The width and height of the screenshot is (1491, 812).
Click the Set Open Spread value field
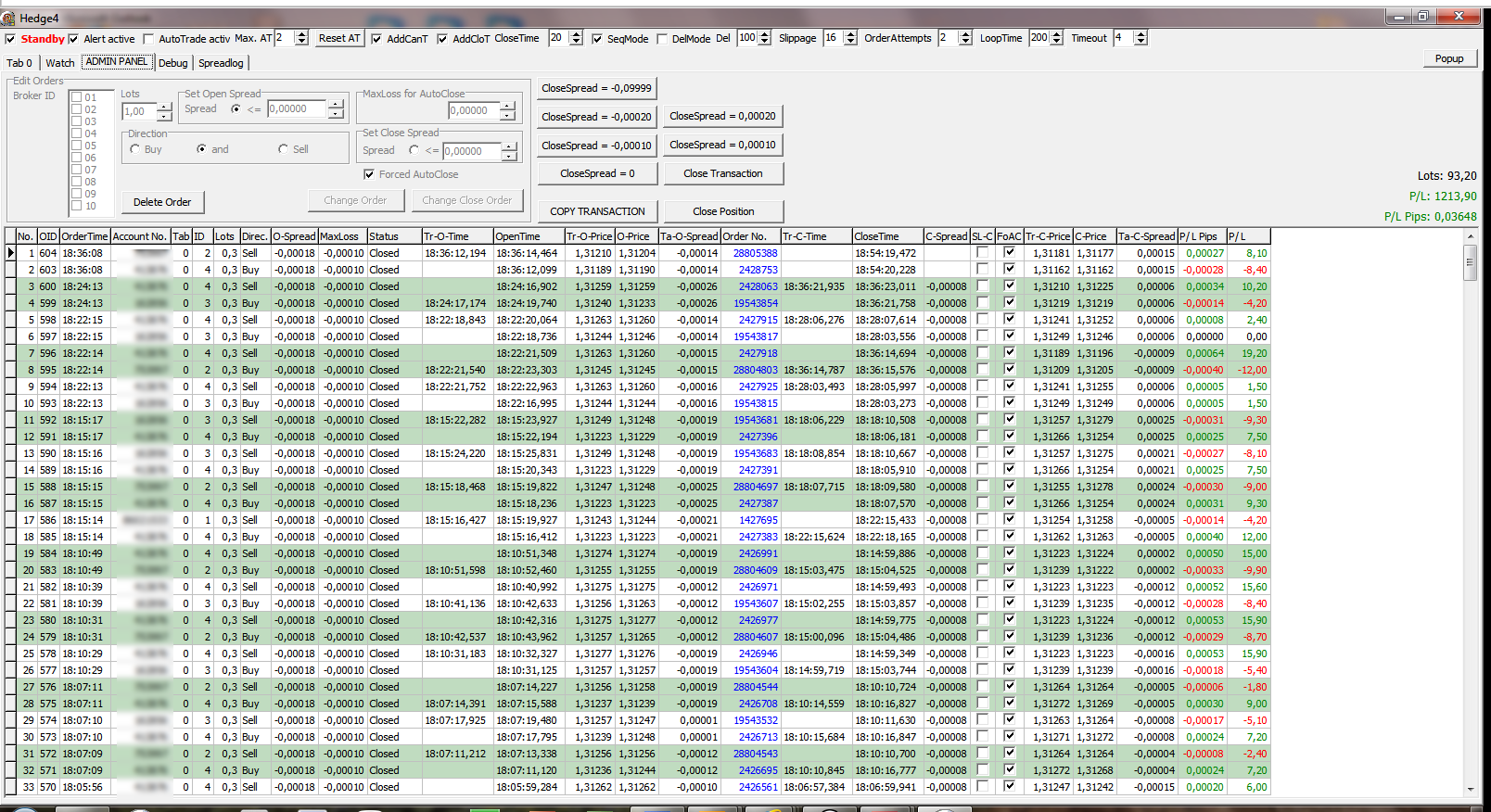pos(297,108)
